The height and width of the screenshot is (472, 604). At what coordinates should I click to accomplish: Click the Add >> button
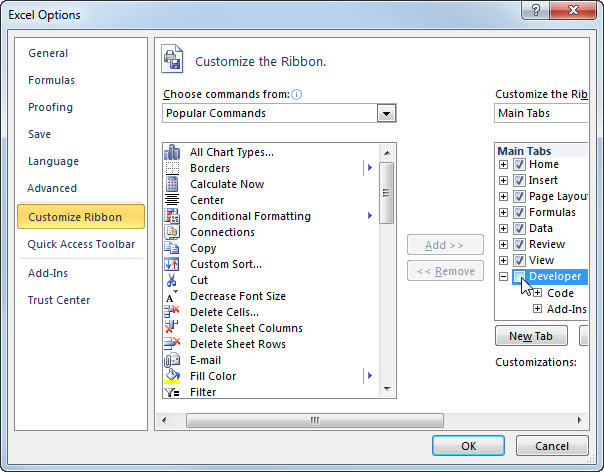pyautogui.click(x=445, y=245)
